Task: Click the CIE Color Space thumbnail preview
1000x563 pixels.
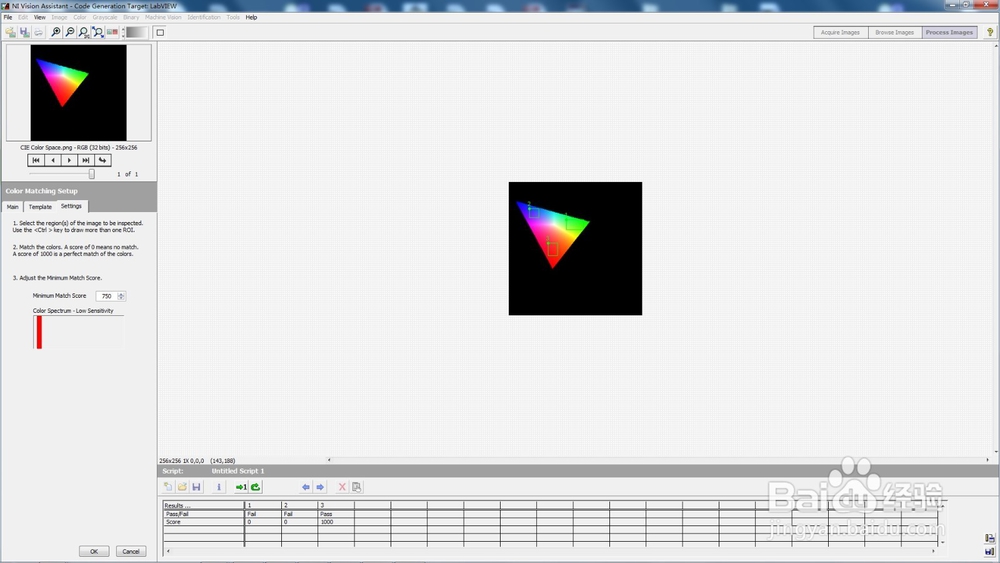Action: coord(78,92)
